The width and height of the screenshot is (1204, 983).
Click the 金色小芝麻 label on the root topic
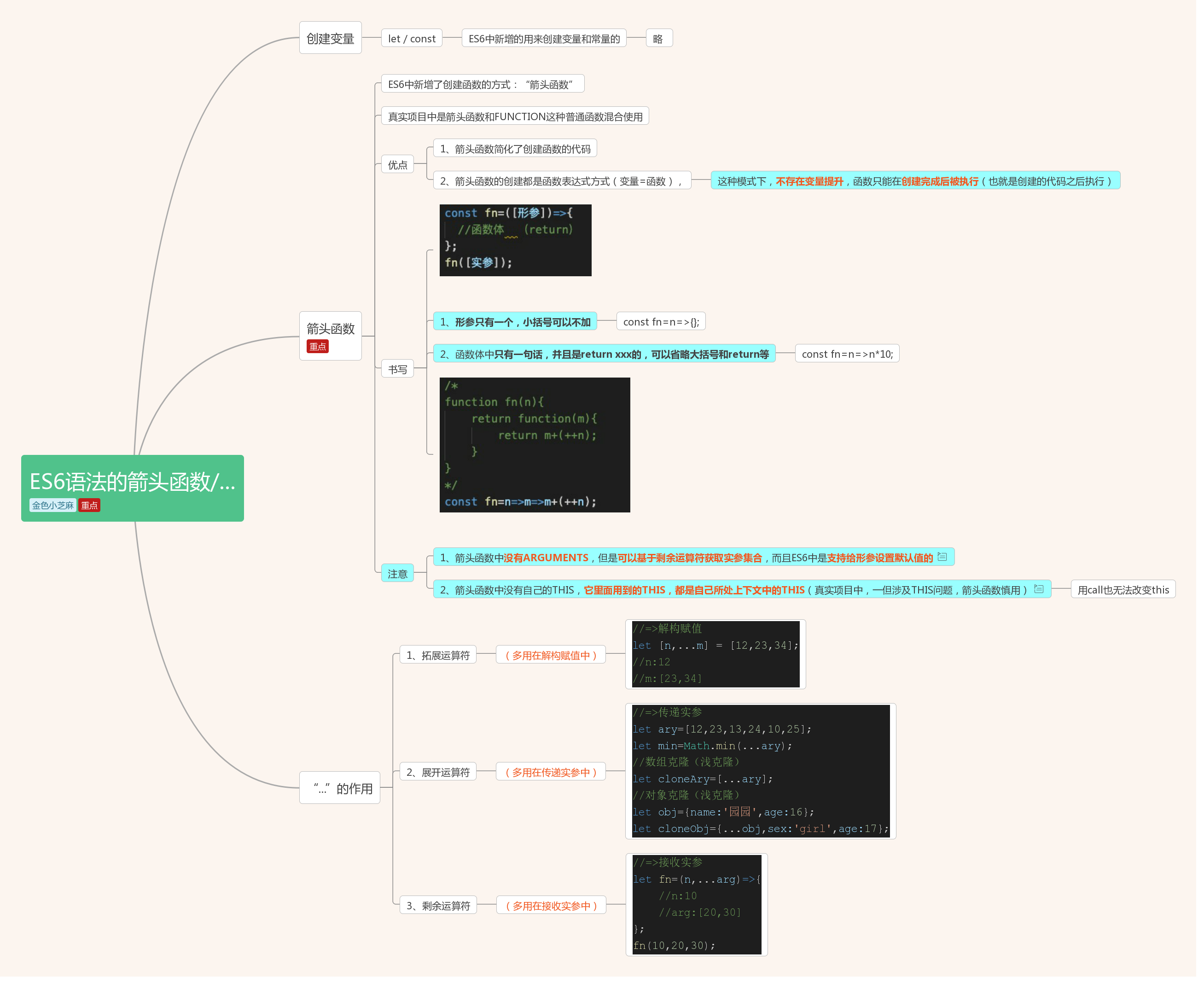coord(53,508)
